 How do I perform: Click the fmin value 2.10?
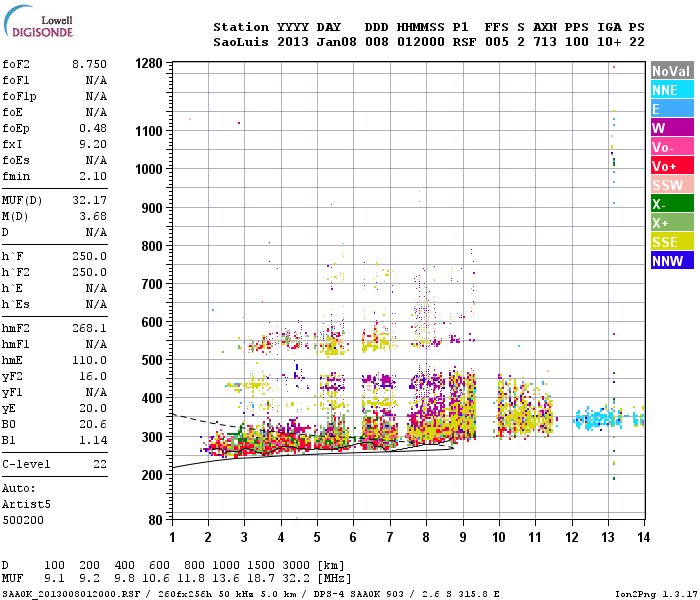[x=93, y=177]
